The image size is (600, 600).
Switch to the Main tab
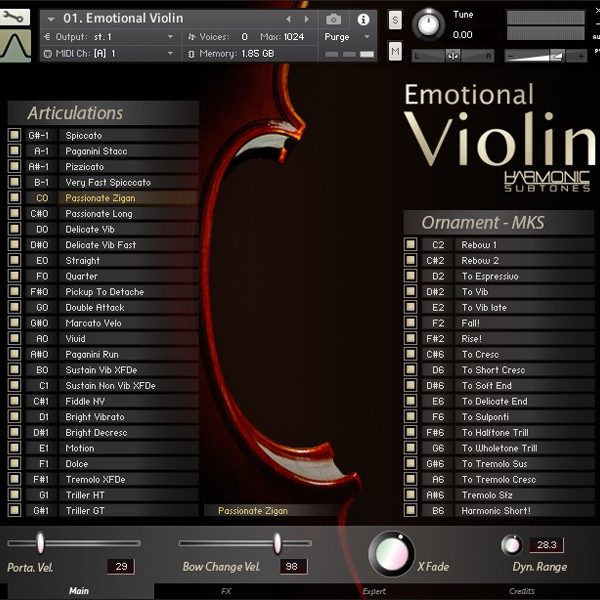(79, 591)
